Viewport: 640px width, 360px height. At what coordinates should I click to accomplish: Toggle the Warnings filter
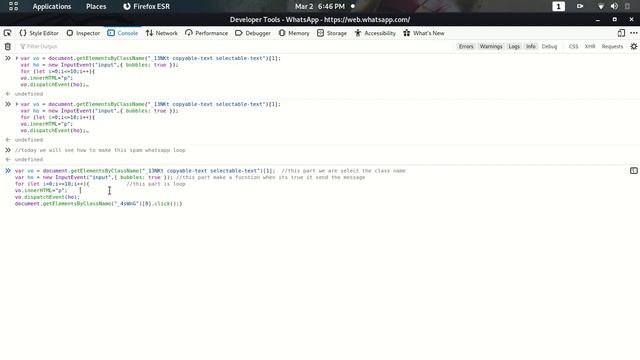click(x=491, y=47)
